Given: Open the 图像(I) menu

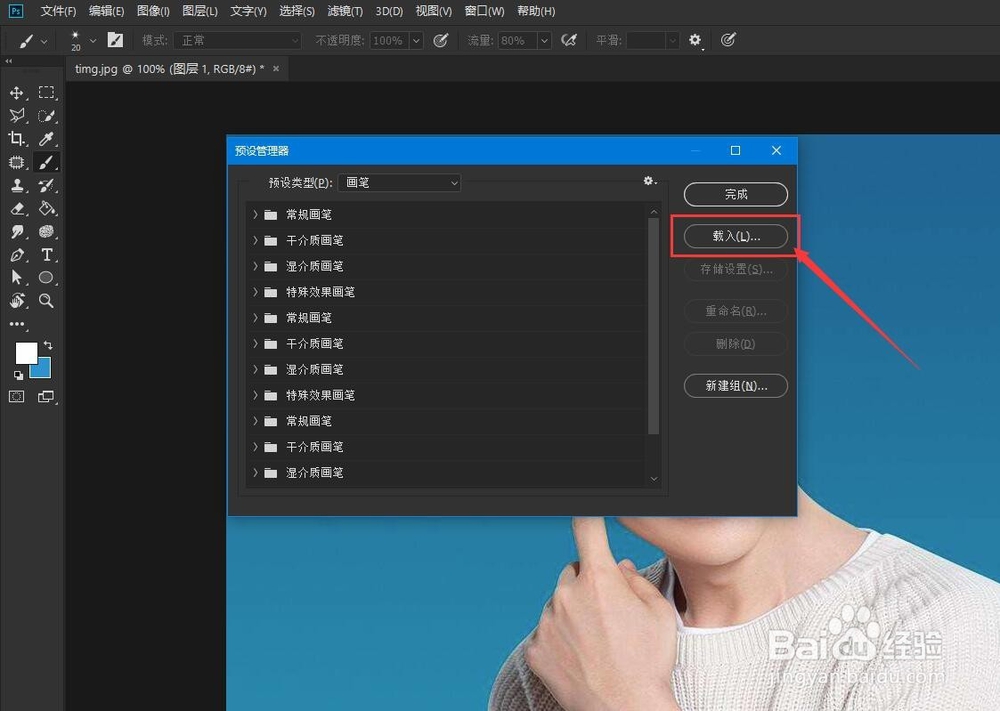Looking at the screenshot, I should pyautogui.click(x=153, y=11).
